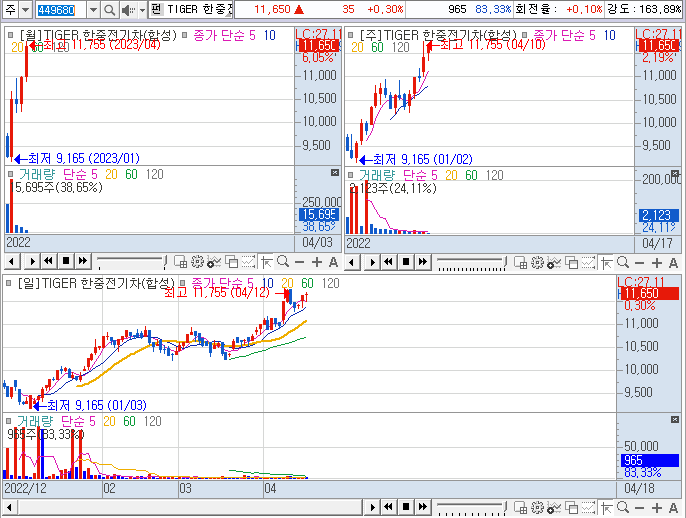Open weekly chart settings gear

[x=537, y=262]
